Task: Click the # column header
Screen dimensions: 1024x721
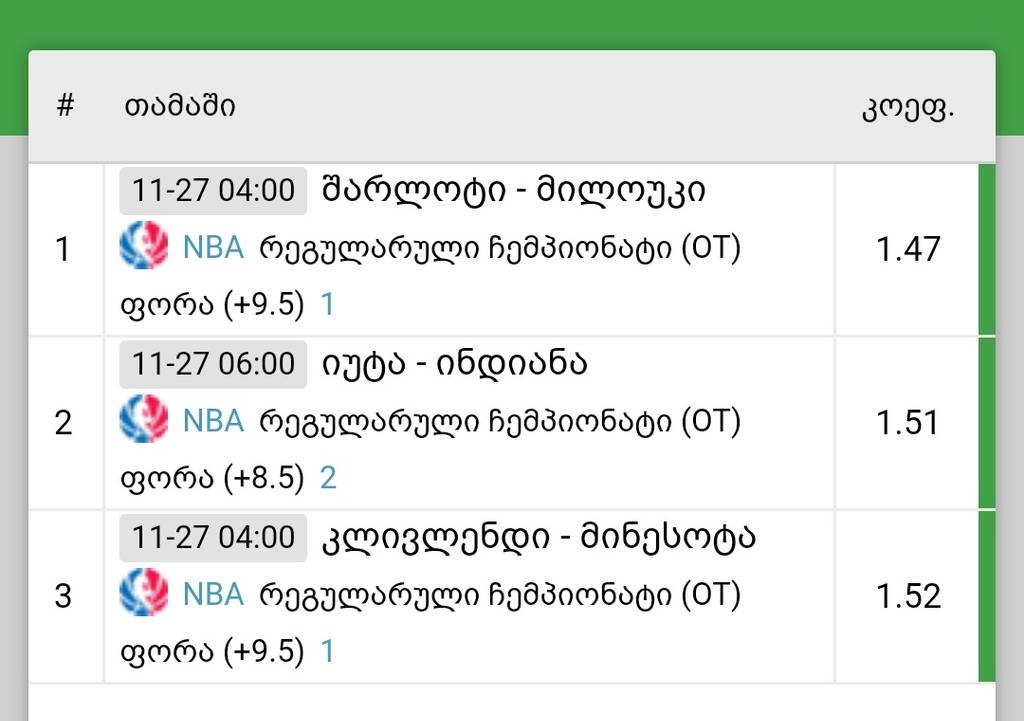Action: (x=66, y=106)
